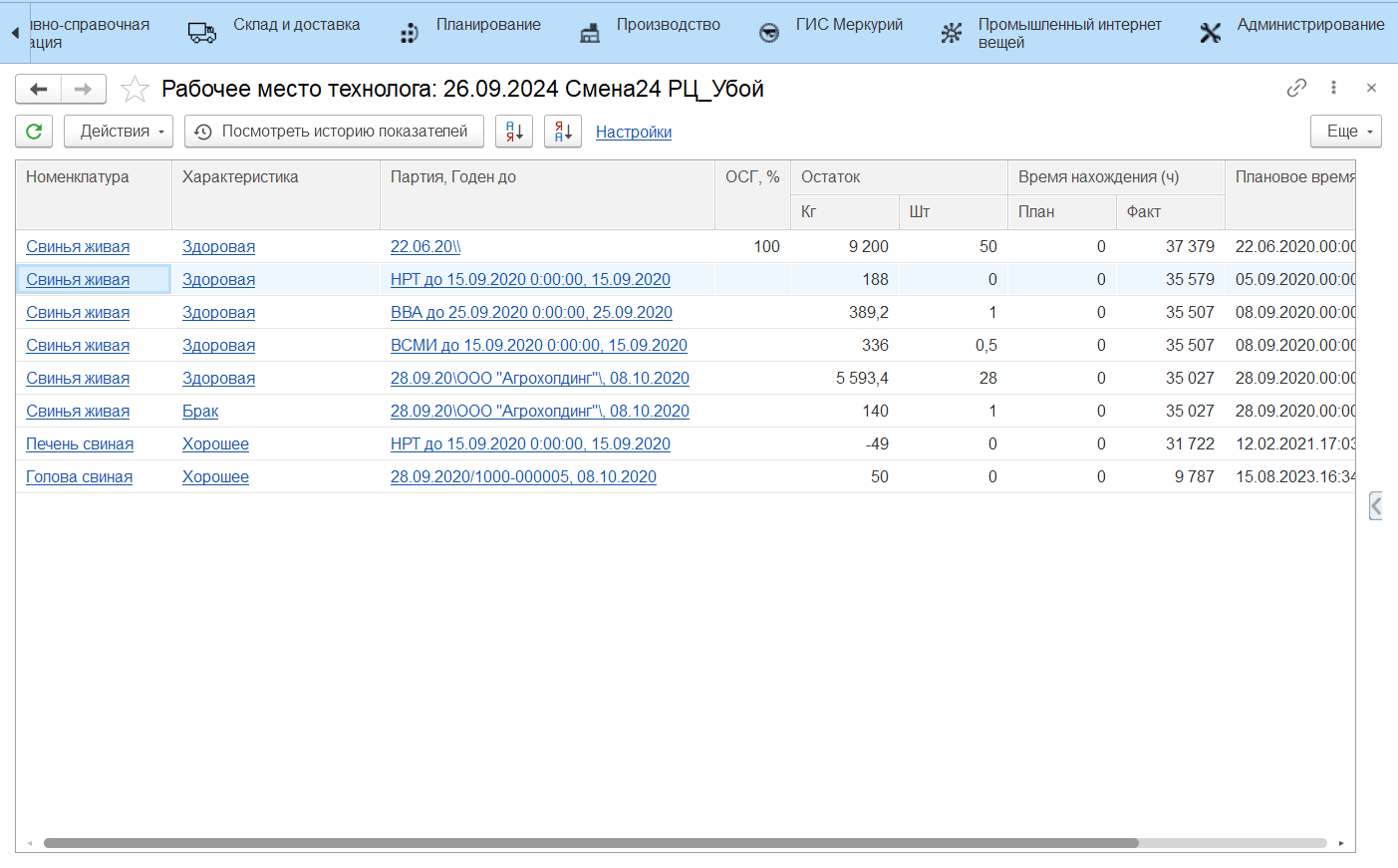
Task: Go forward using the right arrow button
Action: [x=84, y=90]
